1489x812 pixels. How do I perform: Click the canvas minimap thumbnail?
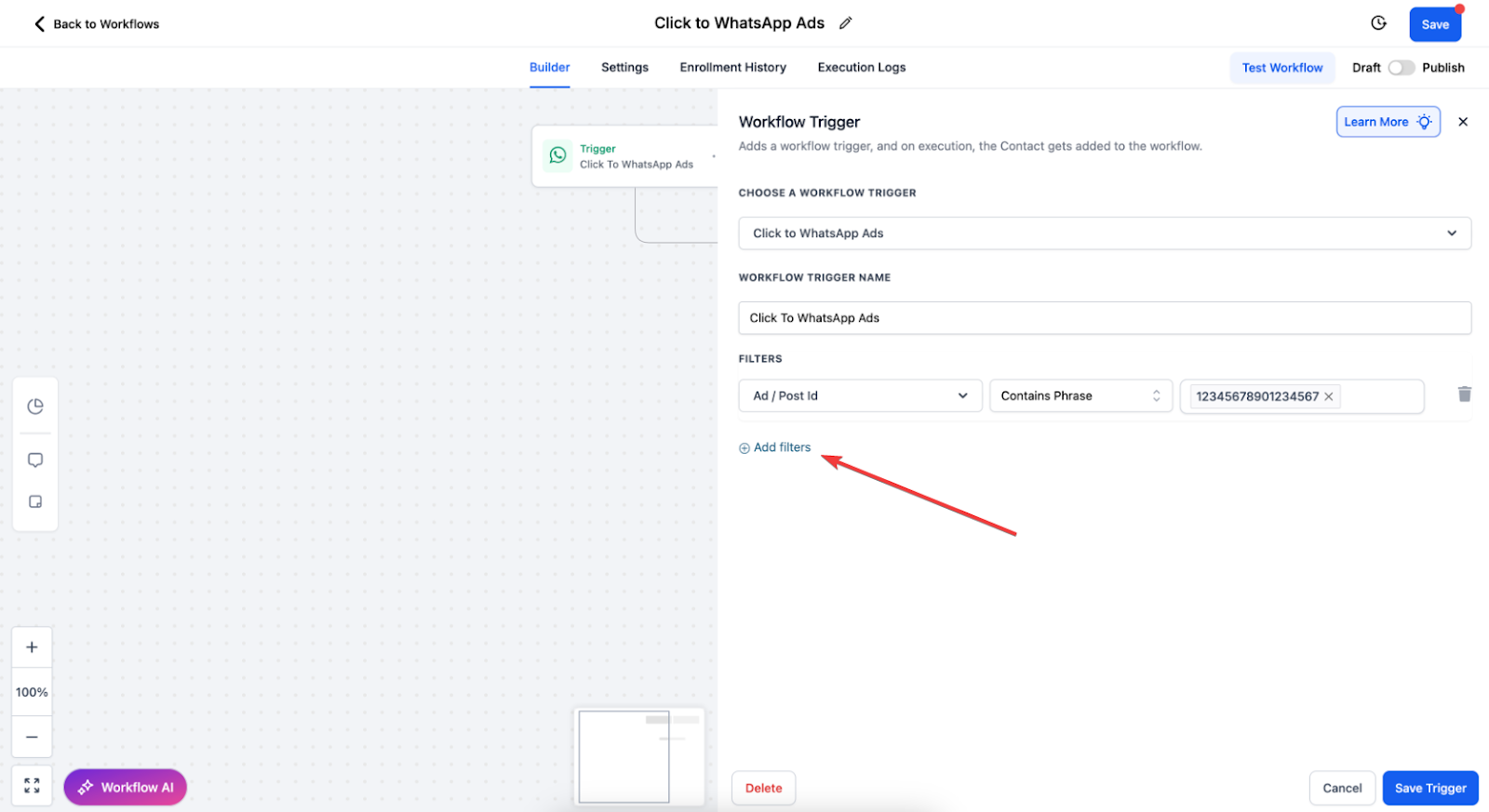(638, 756)
